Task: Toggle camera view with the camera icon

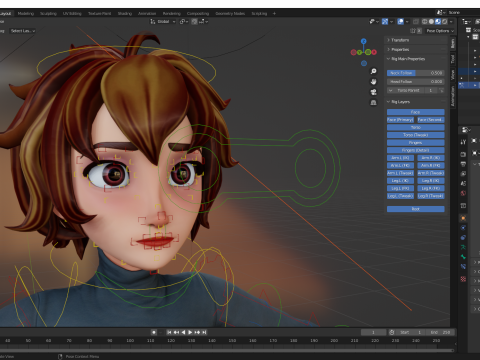Action: click(374, 92)
